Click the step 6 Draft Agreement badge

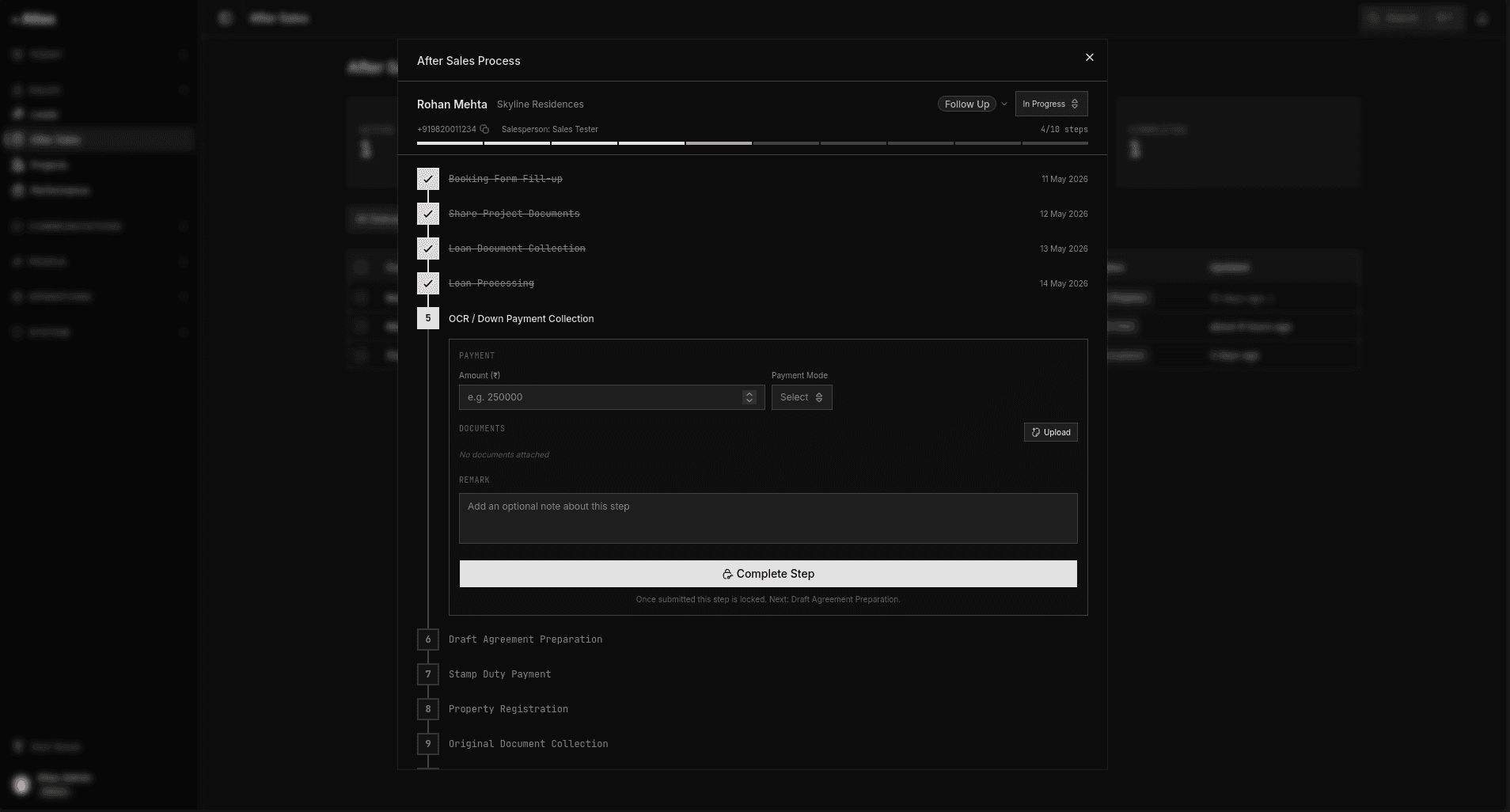(428, 639)
